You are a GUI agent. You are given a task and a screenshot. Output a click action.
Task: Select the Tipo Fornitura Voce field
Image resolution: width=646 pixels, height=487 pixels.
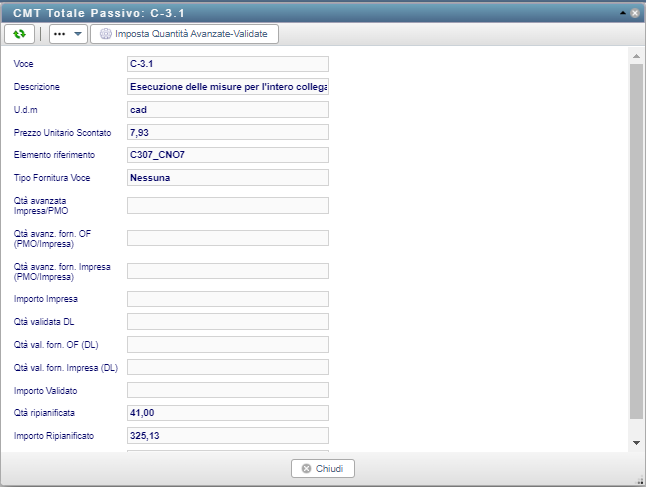[228, 178]
